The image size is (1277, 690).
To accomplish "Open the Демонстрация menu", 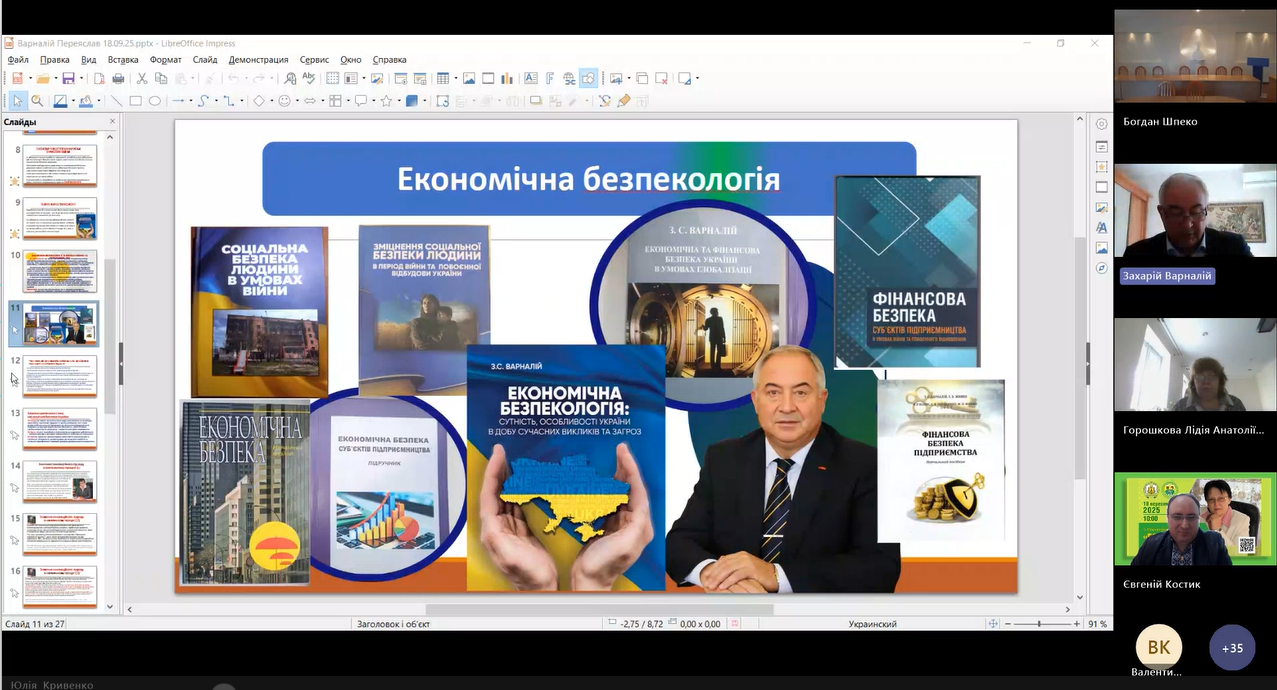I will point(258,60).
